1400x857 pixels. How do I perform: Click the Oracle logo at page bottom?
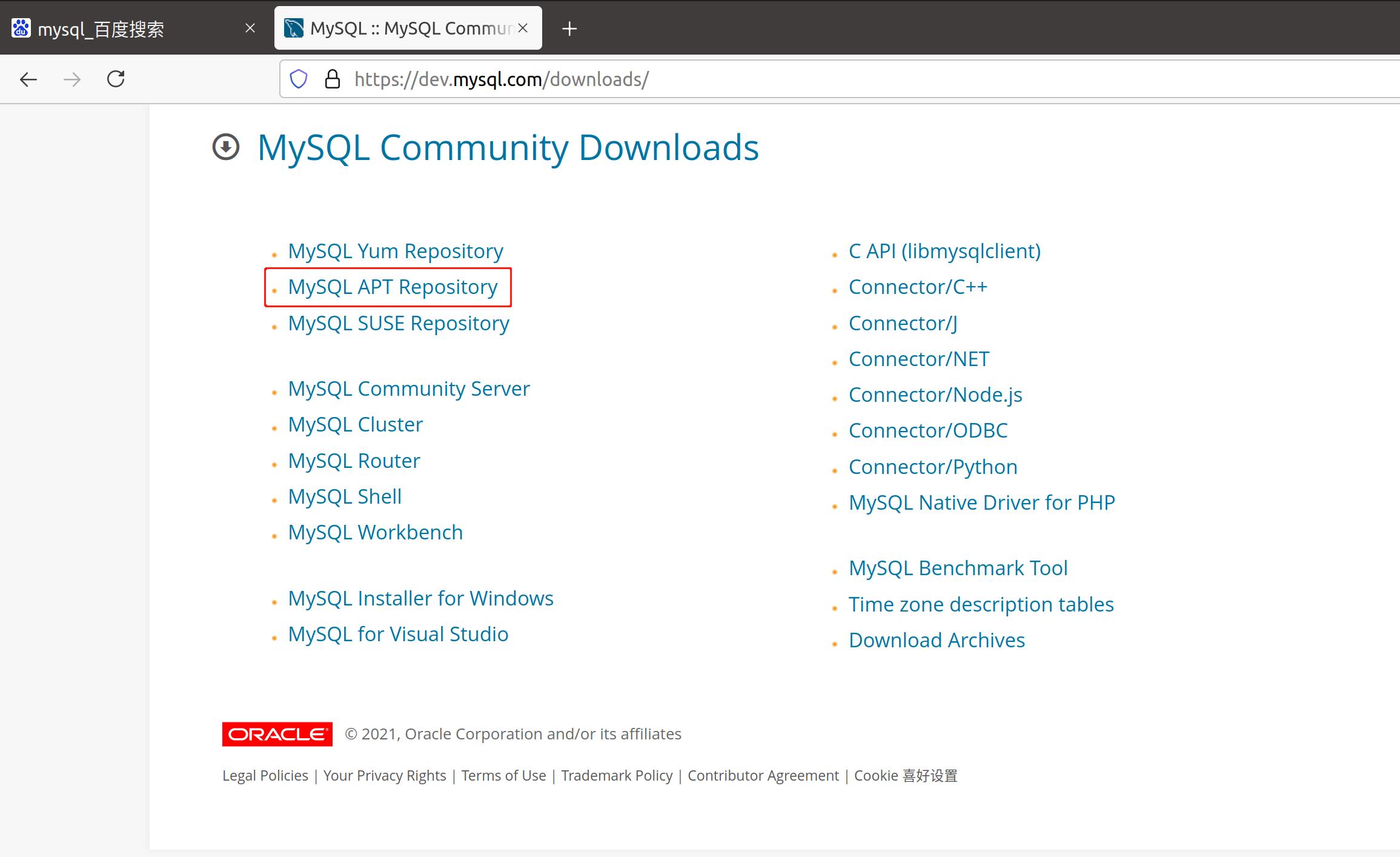(277, 733)
